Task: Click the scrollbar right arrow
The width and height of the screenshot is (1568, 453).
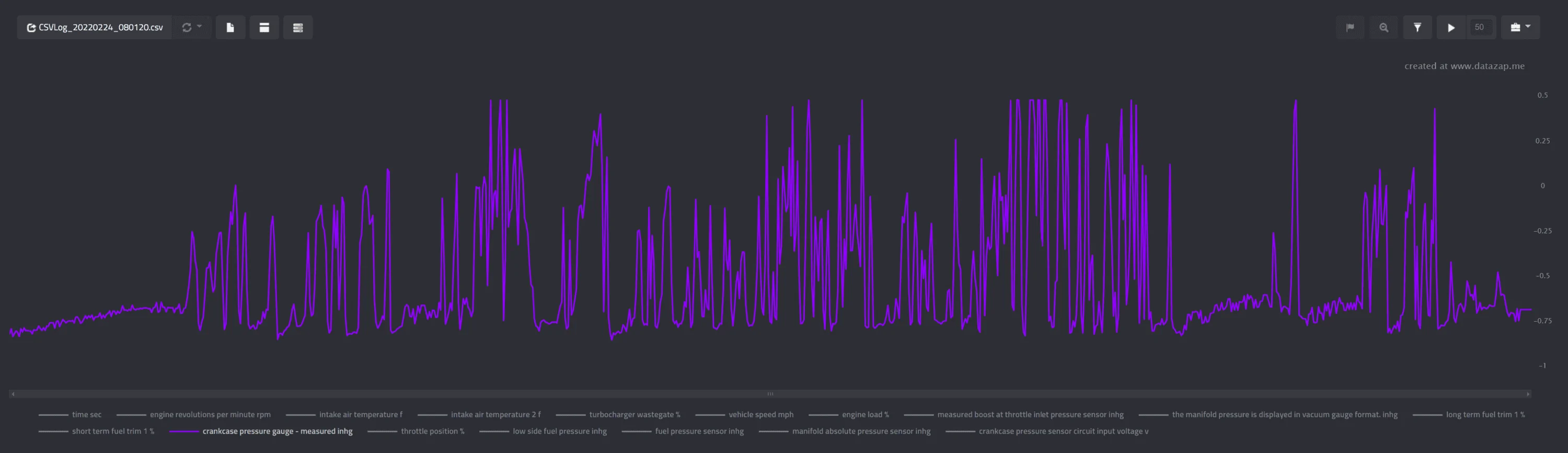Action: (1527, 394)
